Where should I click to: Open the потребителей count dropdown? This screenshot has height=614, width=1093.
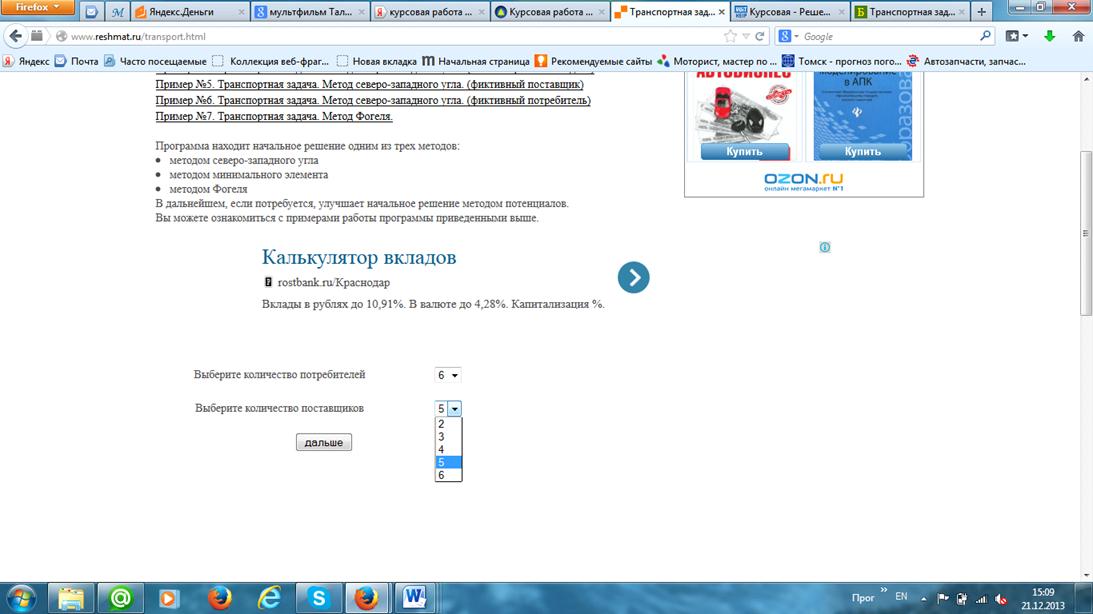(x=448, y=375)
